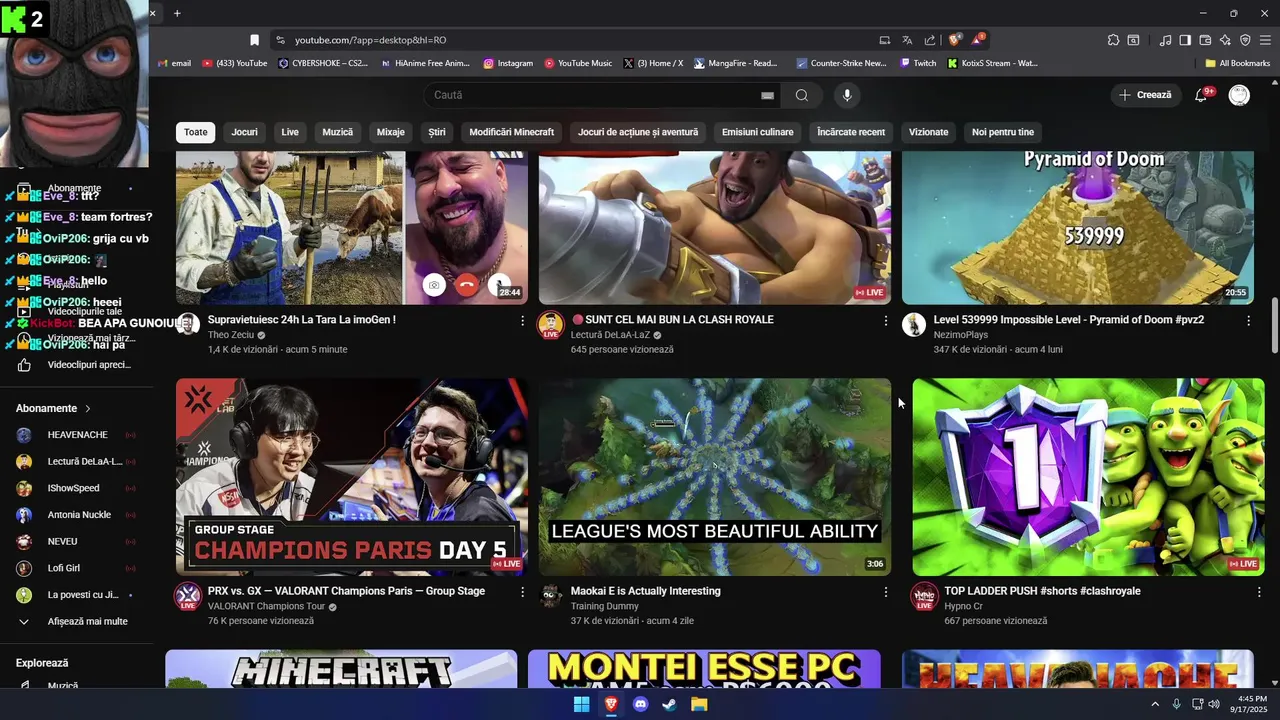Open the All Bookmarks folder
The width and height of the screenshot is (1280, 720).
point(1237,63)
